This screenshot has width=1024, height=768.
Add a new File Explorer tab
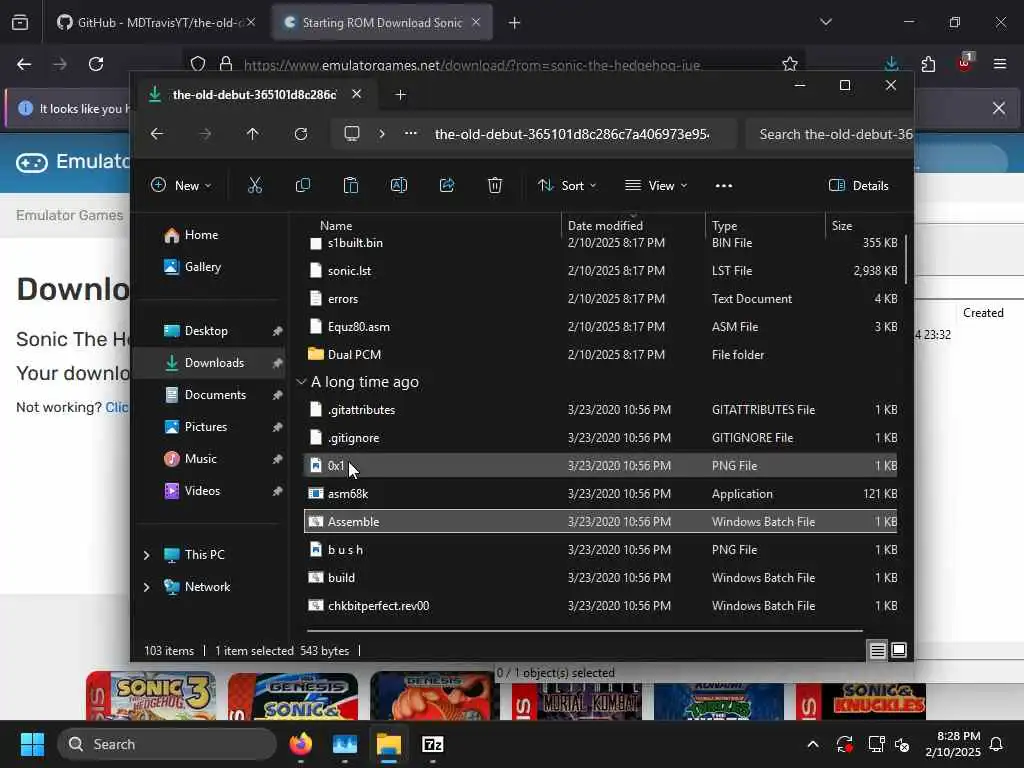click(x=400, y=95)
